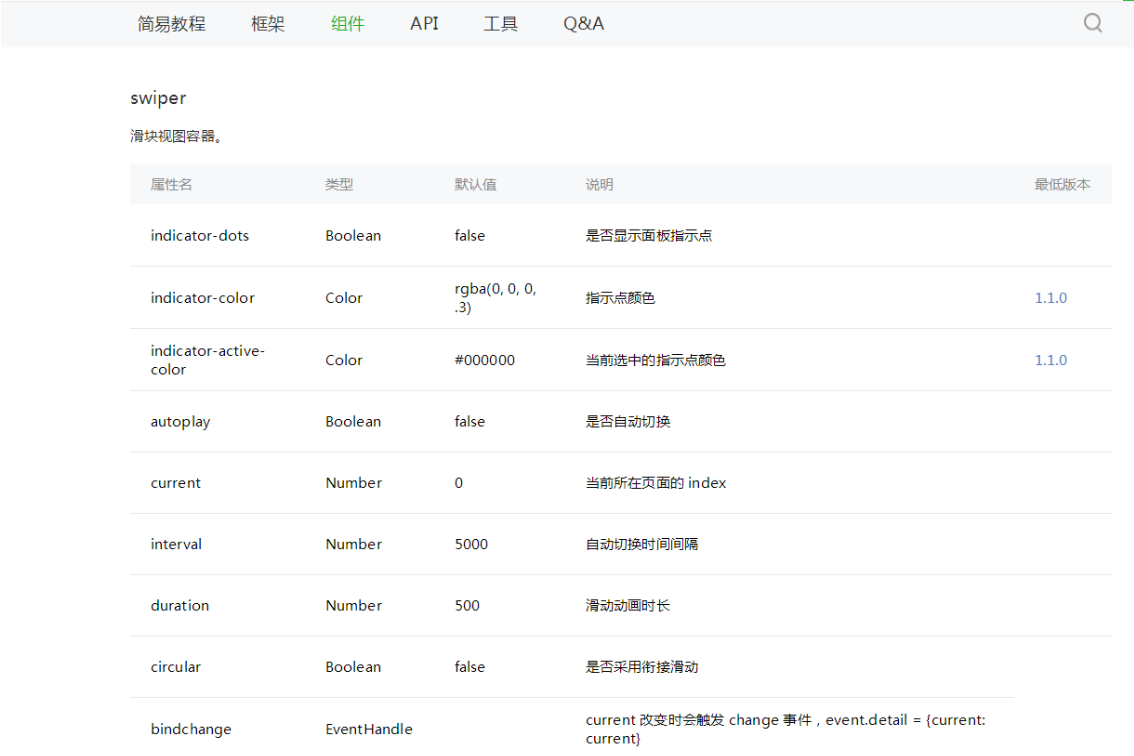Click the 是否显示面板指示点 description
1134x756 pixels.
pyautogui.click(x=649, y=236)
